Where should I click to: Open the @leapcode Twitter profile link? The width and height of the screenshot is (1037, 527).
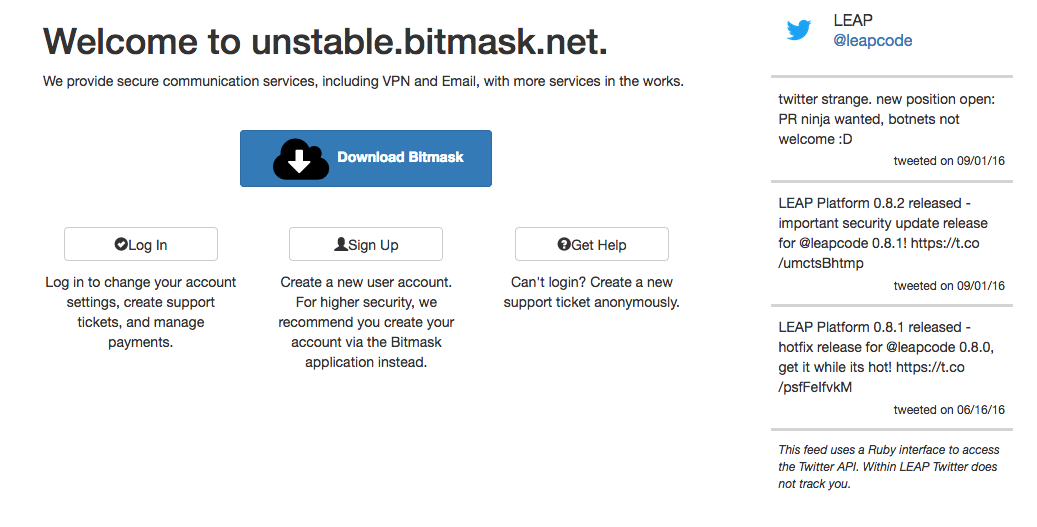point(872,41)
